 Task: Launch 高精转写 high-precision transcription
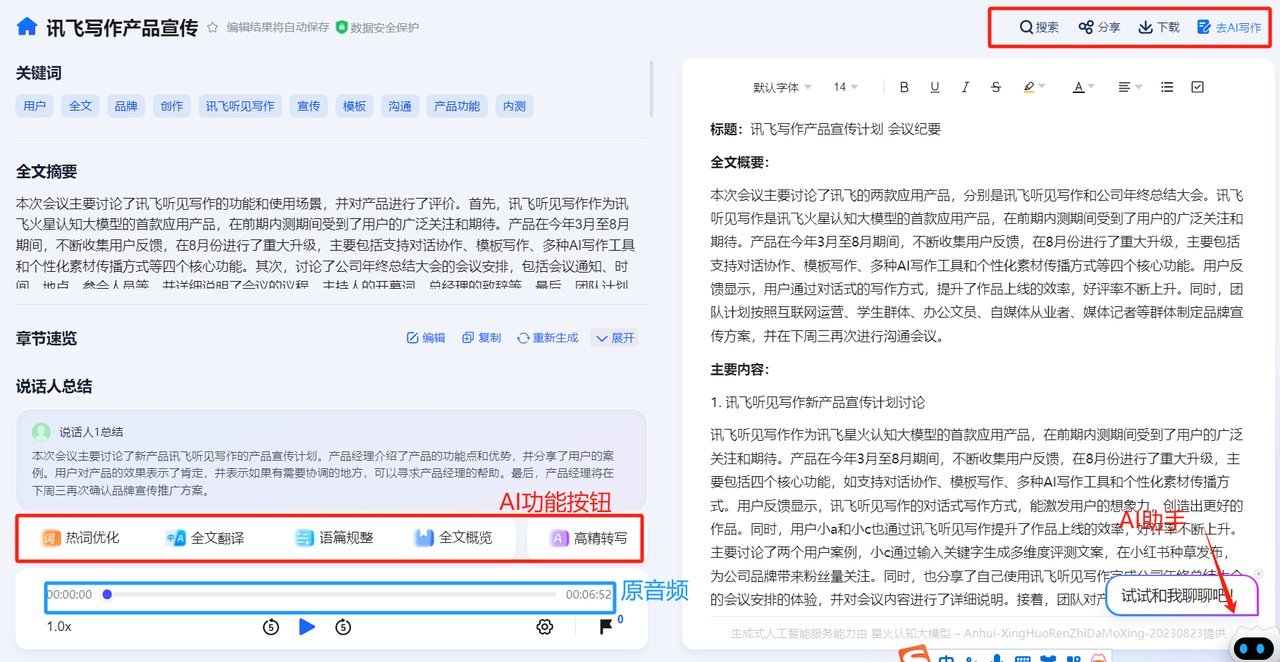point(588,538)
